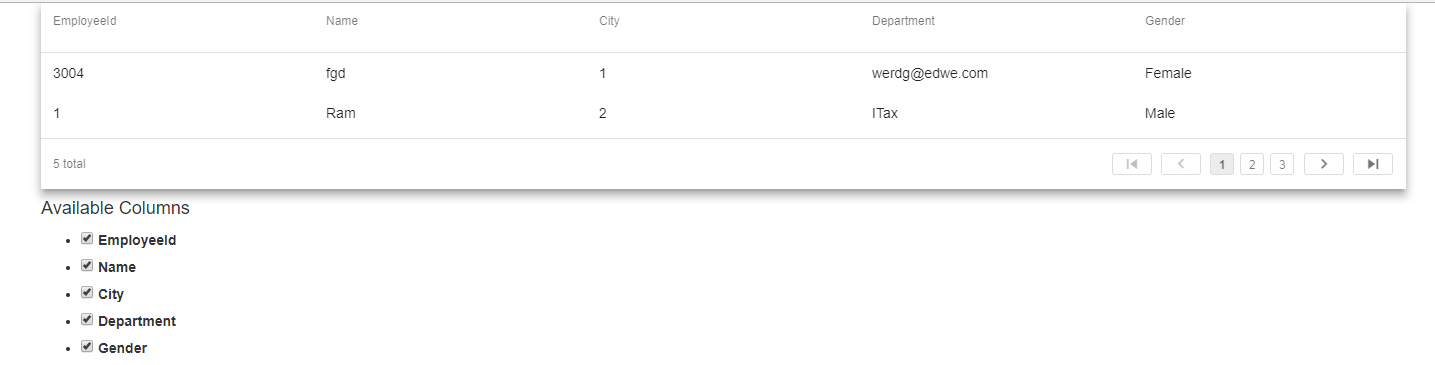
Task: Uncheck the EmployeeId column checkbox
Action: pyautogui.click(x=87, y=239)
